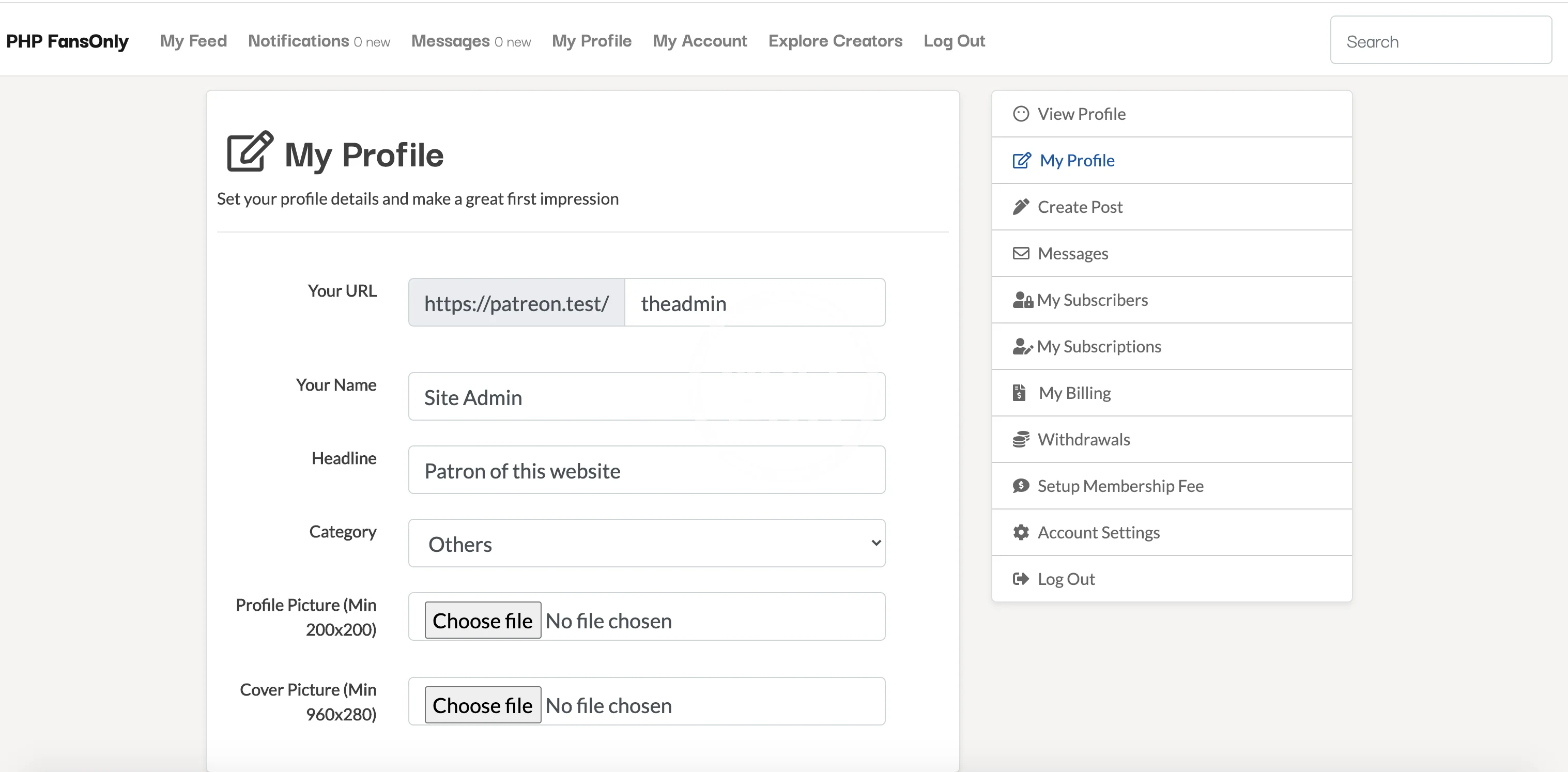Viewport: 1568px width, 772px height.
Task: Click the PHP FansOnly site logo
Action: point(67,41)
